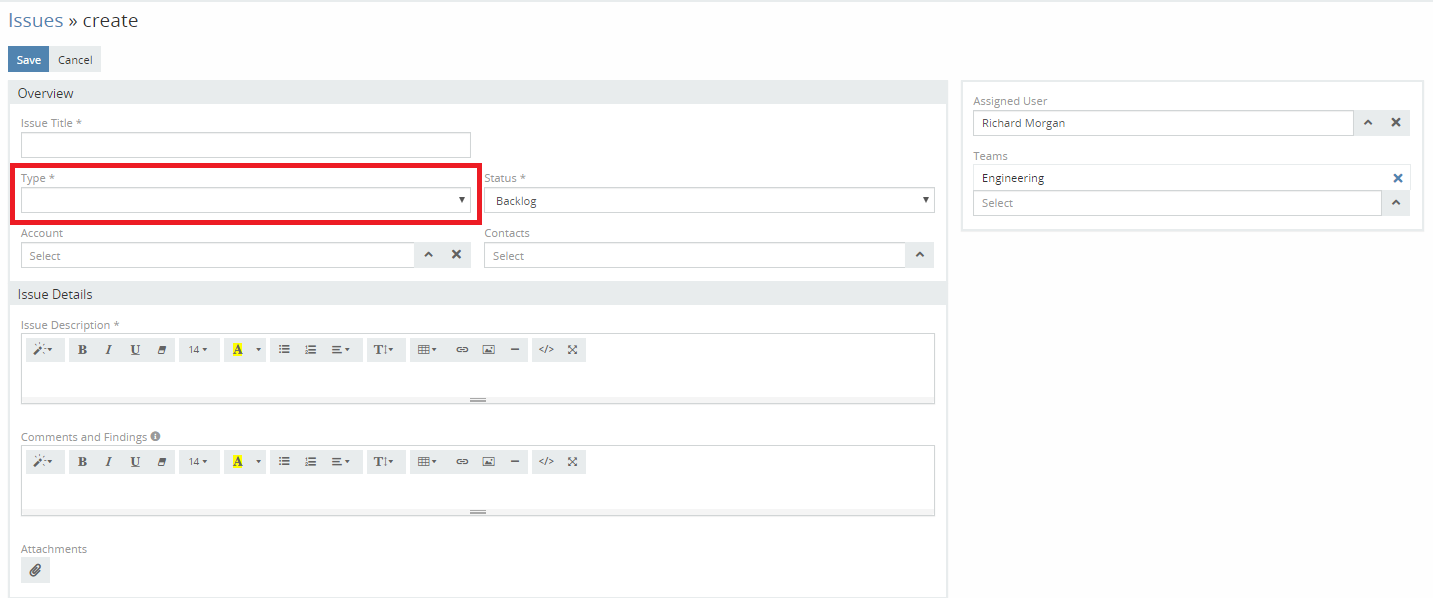
Task: Click the Issues breadcrumb link
Action: click(36, 21)
